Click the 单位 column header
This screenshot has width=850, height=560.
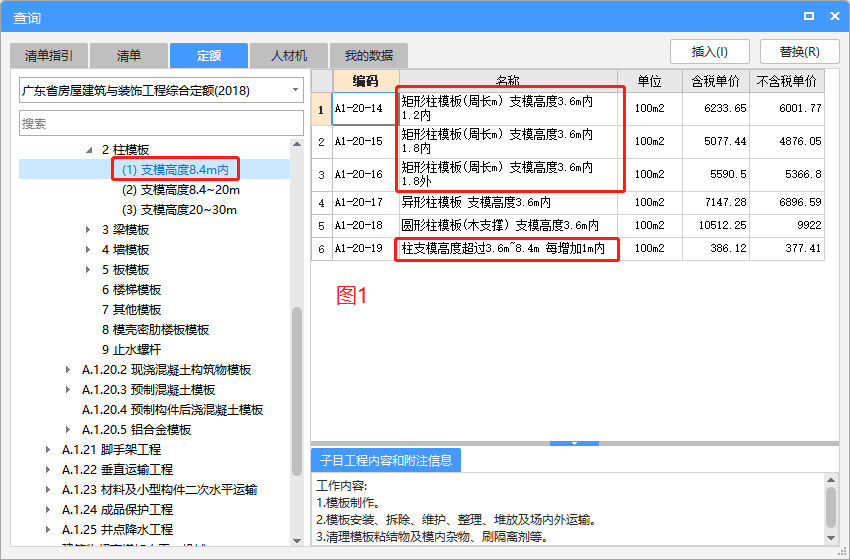(649, 81)
